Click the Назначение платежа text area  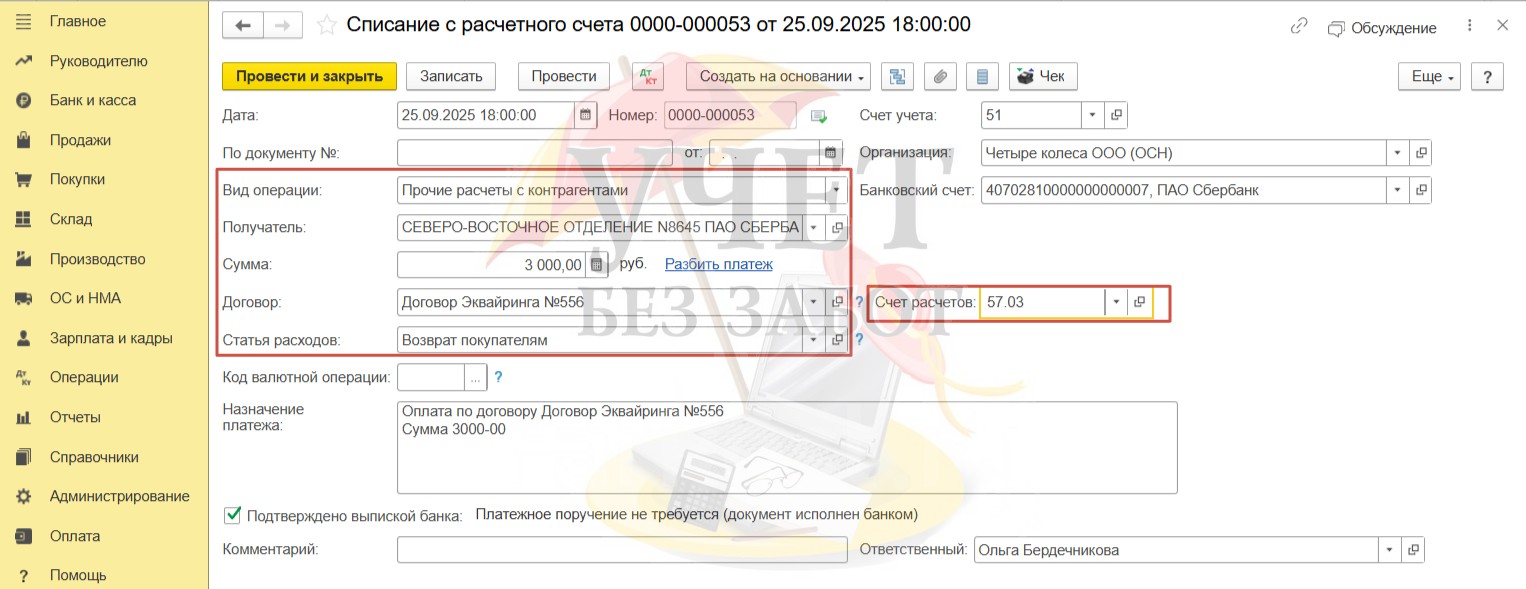[787, 447]
